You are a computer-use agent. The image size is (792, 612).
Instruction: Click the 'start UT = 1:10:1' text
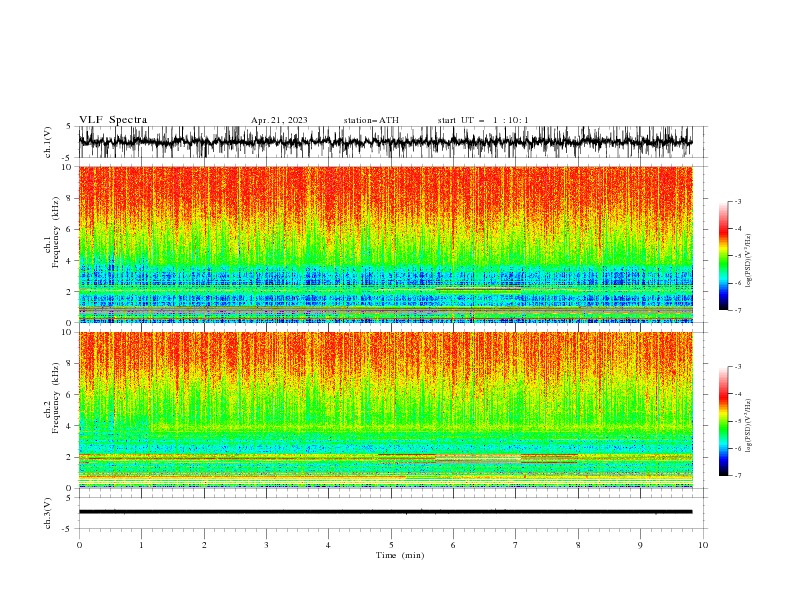[x=483, y=120]
